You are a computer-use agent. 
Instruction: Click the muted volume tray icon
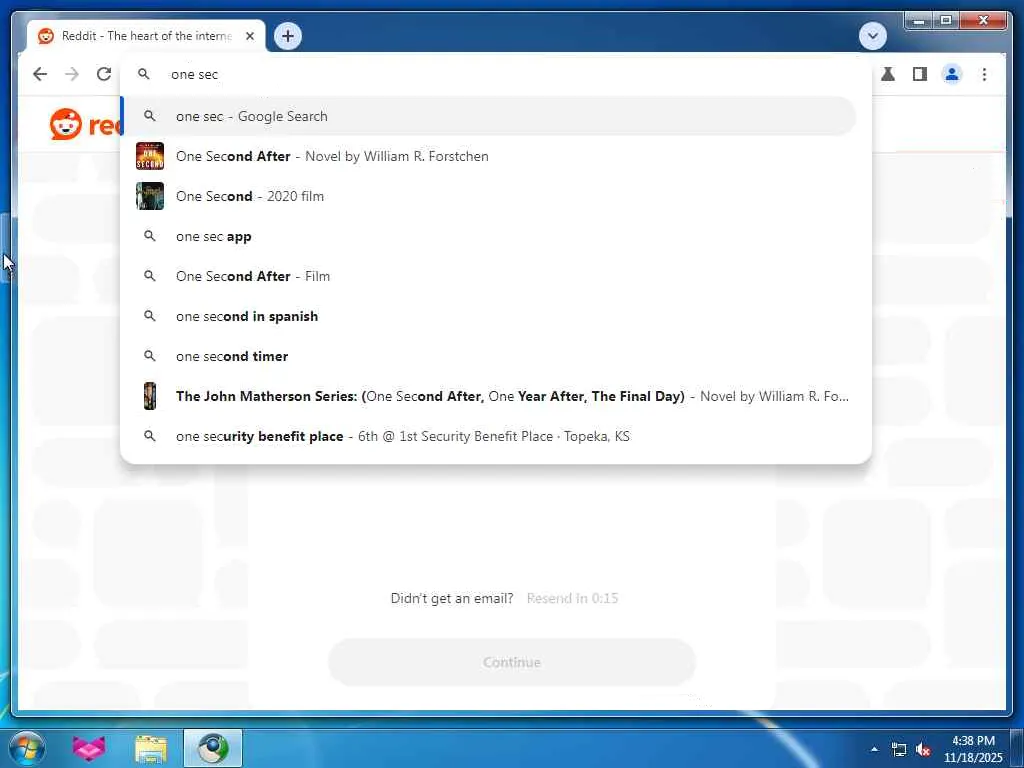point(923,750)
